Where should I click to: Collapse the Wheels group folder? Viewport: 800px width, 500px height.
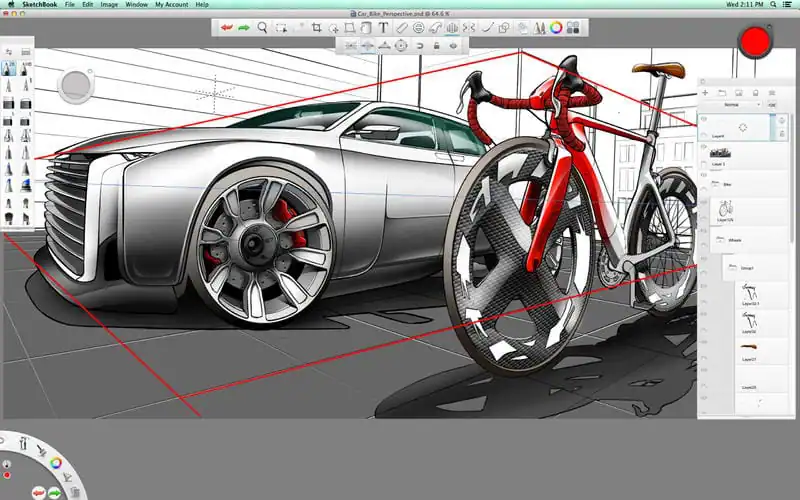(720, 239)
